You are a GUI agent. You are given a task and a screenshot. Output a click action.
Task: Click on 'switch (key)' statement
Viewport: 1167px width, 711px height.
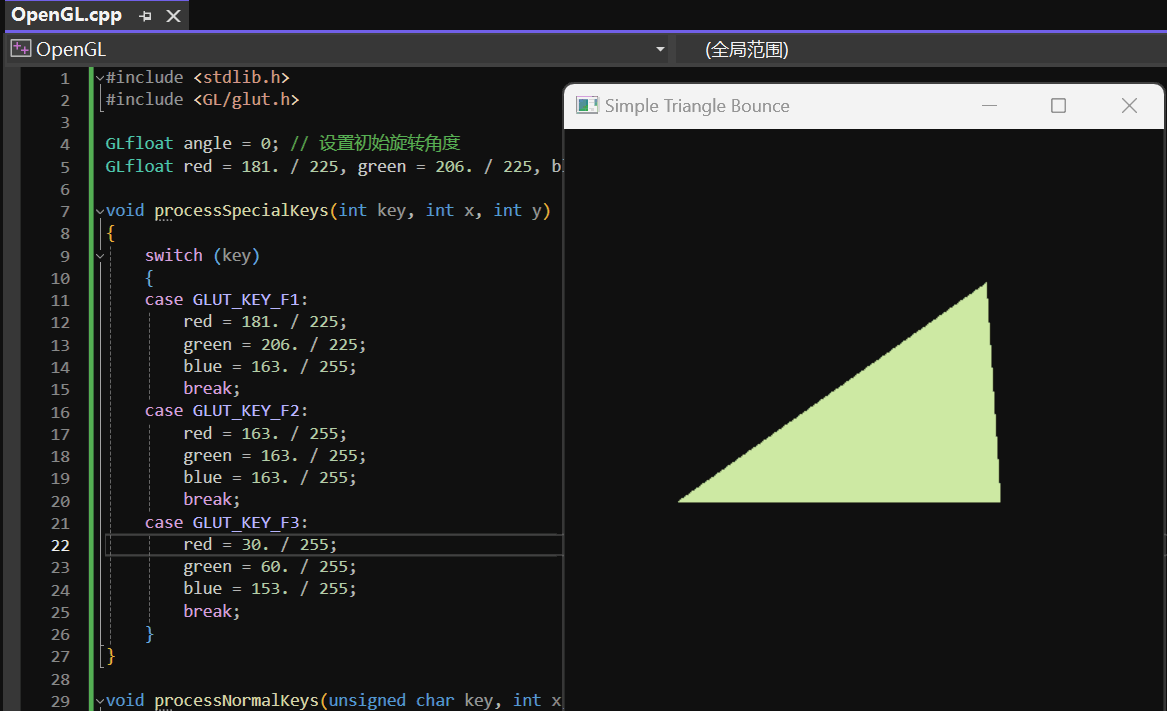[202, 255]
